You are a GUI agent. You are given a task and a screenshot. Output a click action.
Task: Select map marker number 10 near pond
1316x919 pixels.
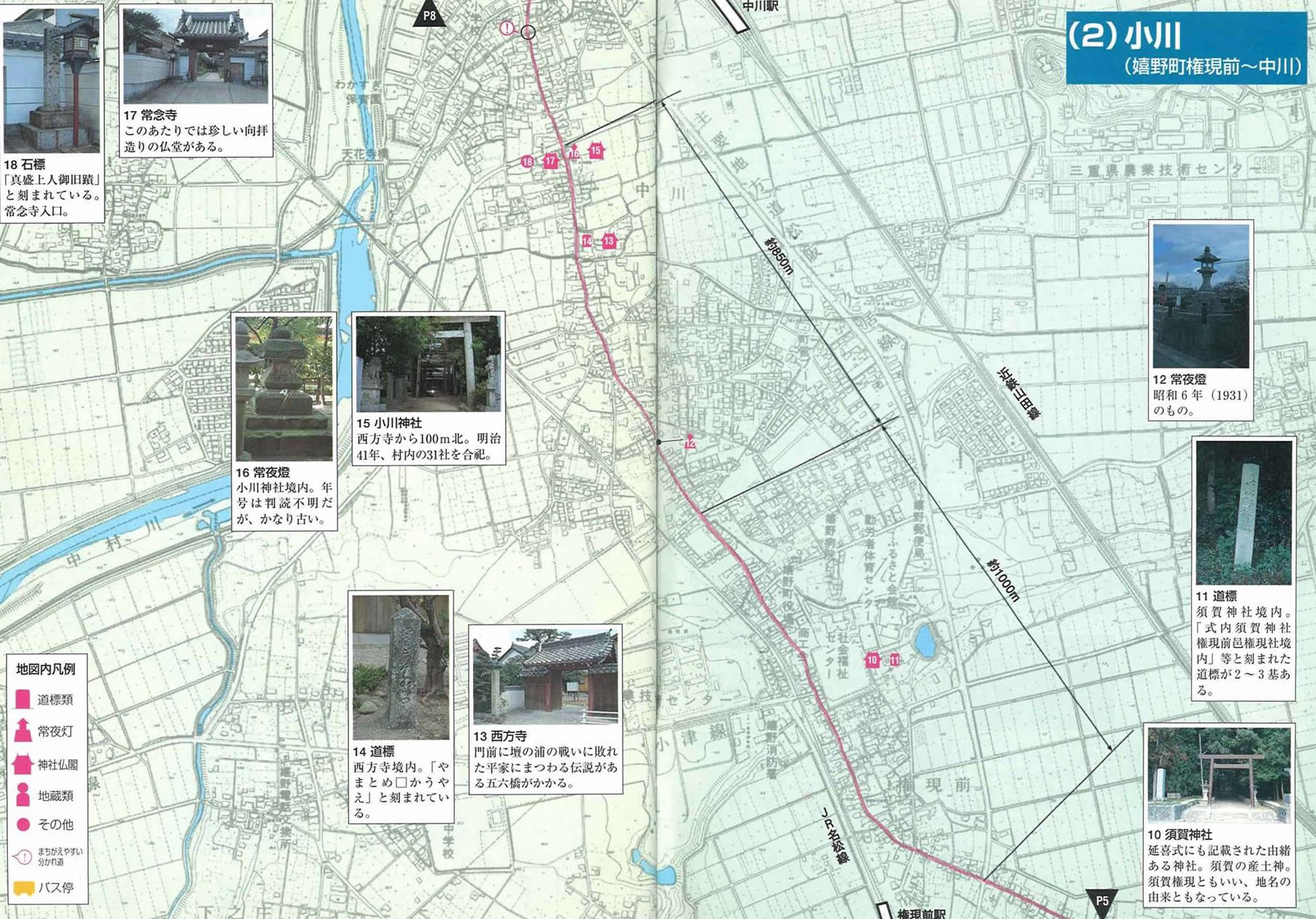pos(872,660)
